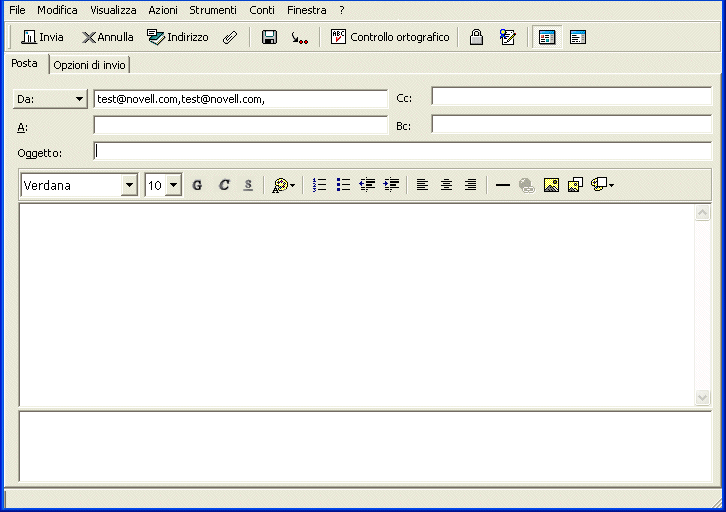The height and width of the screenshot is (512, 726).
Task: Insert a numbered list
Action: (319, 185)
